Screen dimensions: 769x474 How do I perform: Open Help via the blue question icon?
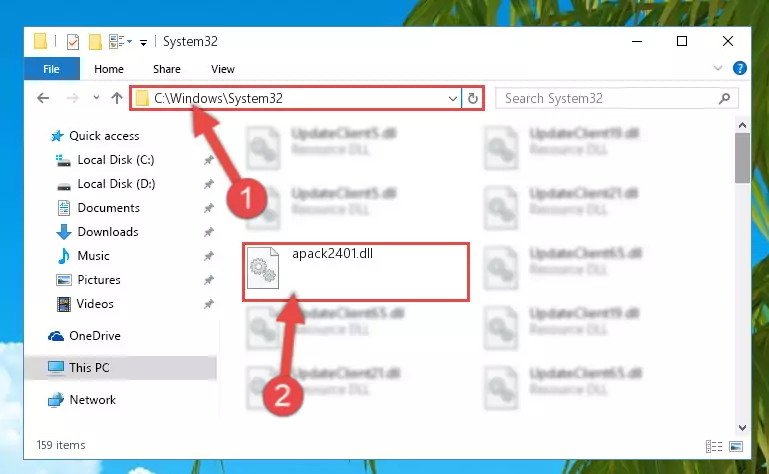click(x=740, y=68)
